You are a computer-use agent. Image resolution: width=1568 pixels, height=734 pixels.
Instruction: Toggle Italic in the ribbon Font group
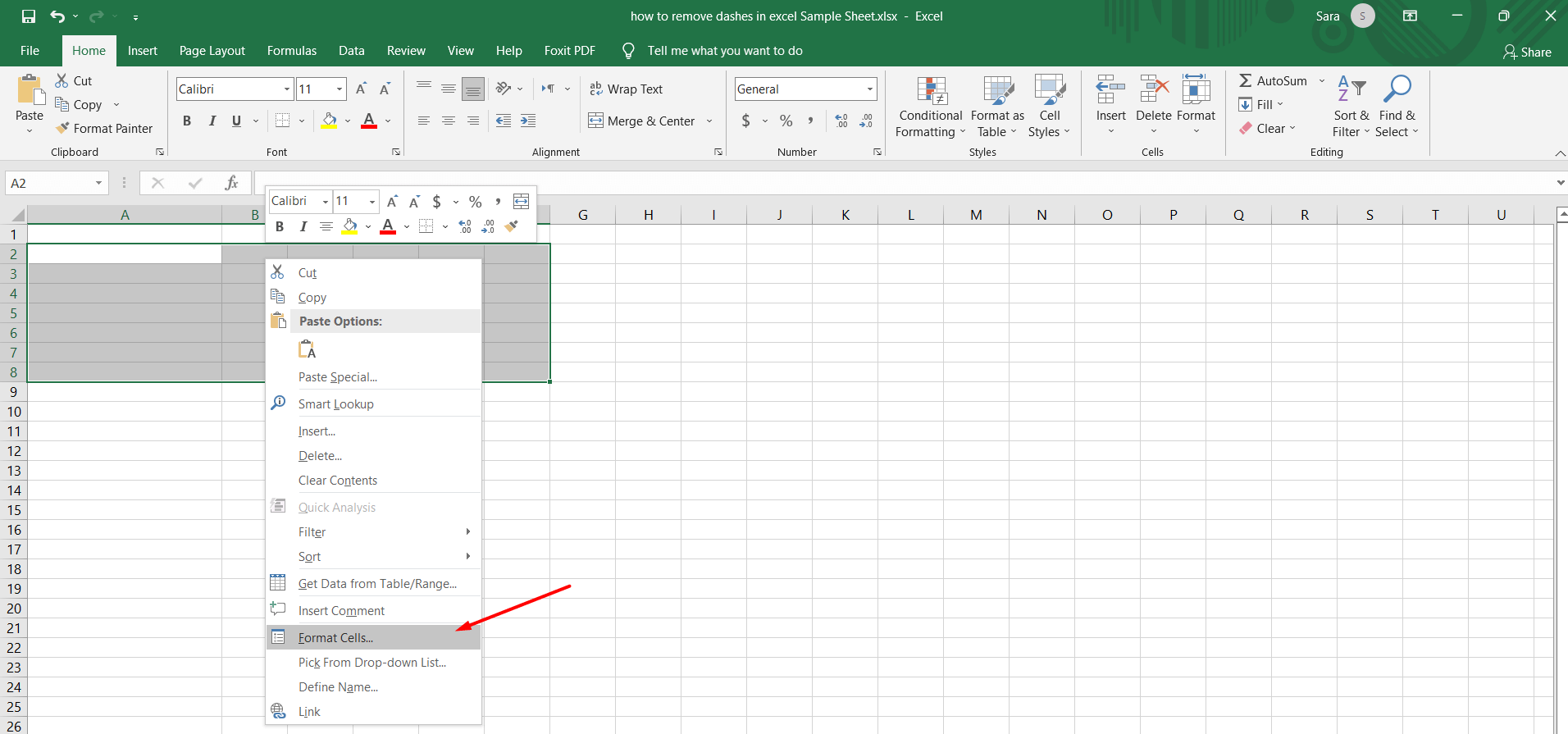[212, 121]
